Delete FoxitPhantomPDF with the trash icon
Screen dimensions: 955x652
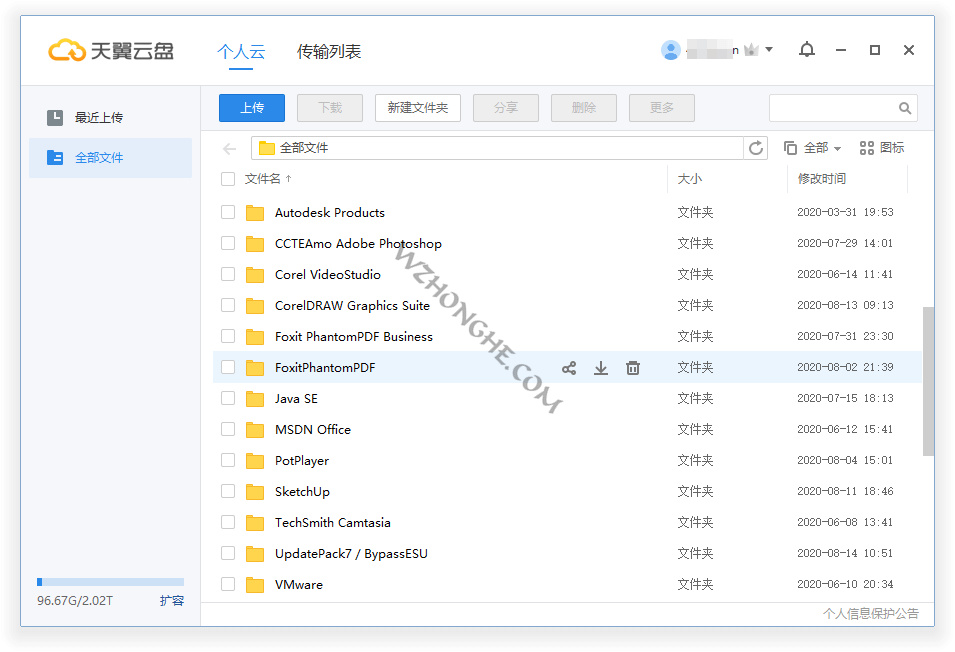[633, 368]
